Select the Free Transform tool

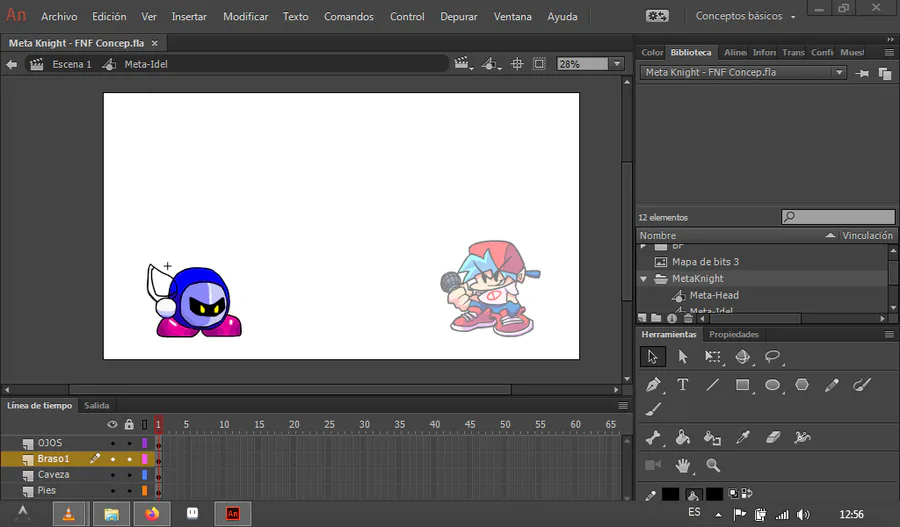[x=713, y=356]
